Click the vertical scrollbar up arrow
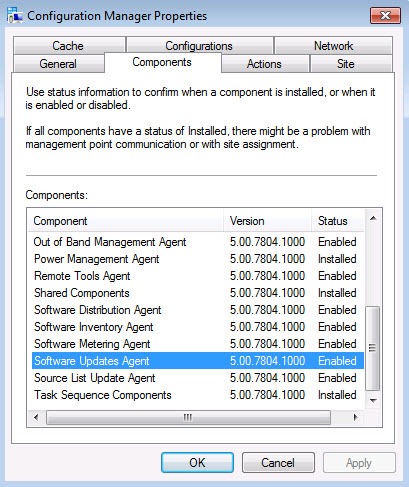 [x=373, y=218]
